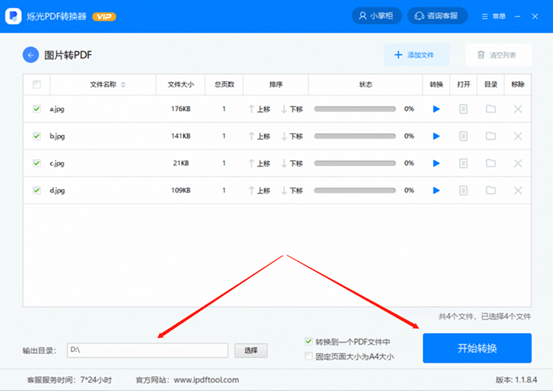Move c.jpg down with 下移

point(292,163)
